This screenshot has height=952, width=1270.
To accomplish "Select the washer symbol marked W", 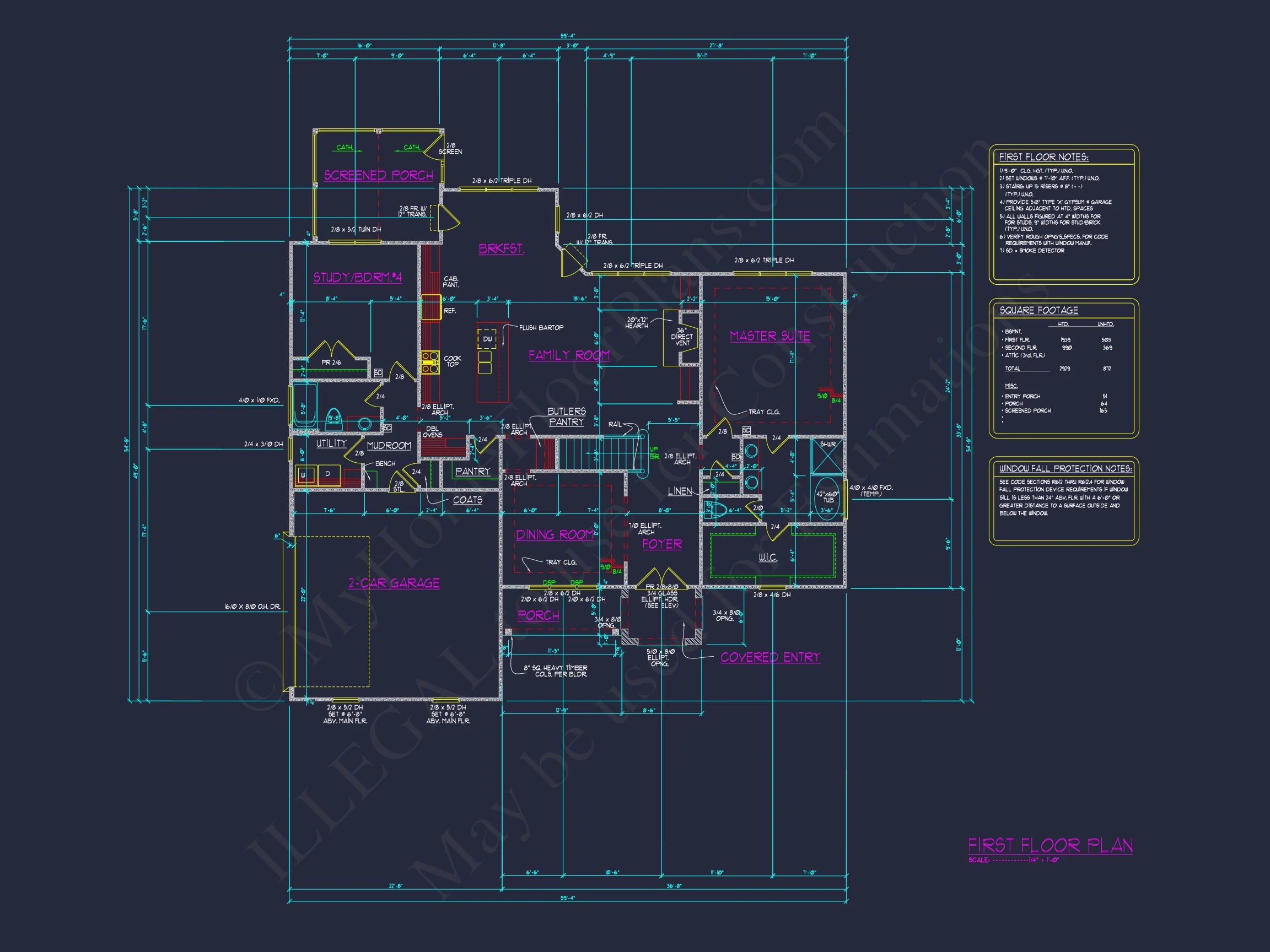I will (303, 474).
